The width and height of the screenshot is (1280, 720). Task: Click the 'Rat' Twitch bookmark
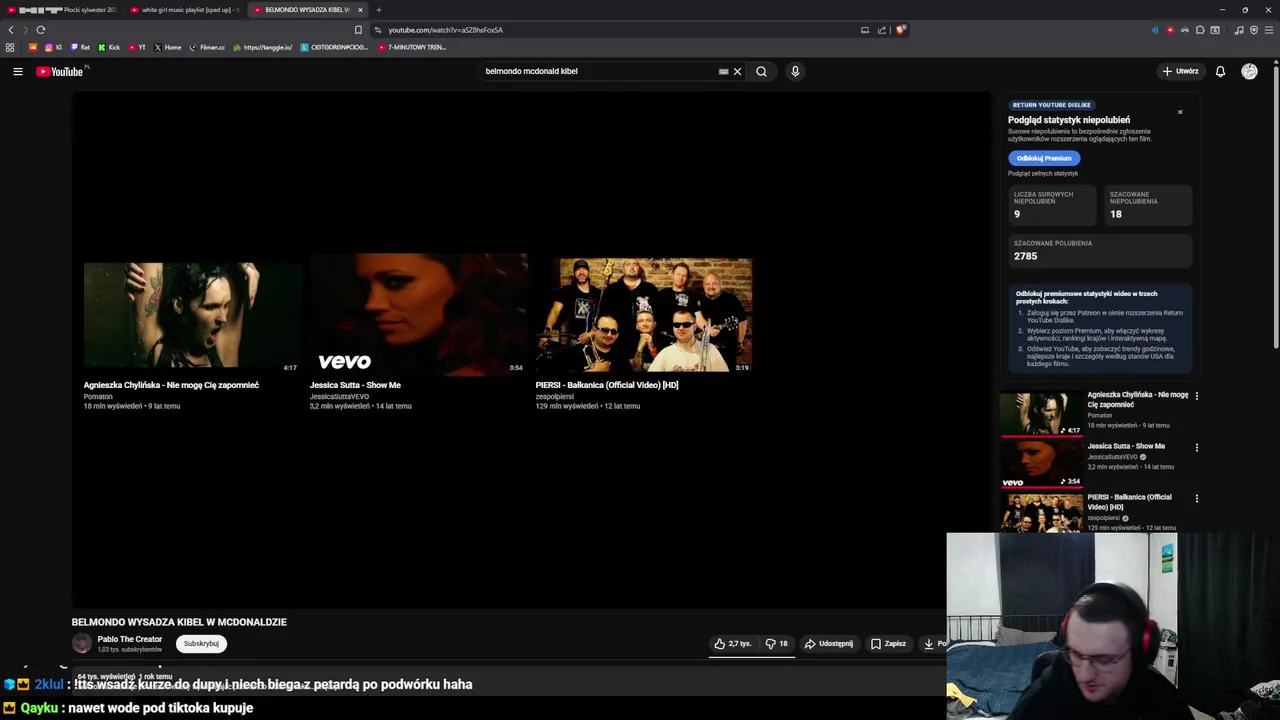[80, 47]
